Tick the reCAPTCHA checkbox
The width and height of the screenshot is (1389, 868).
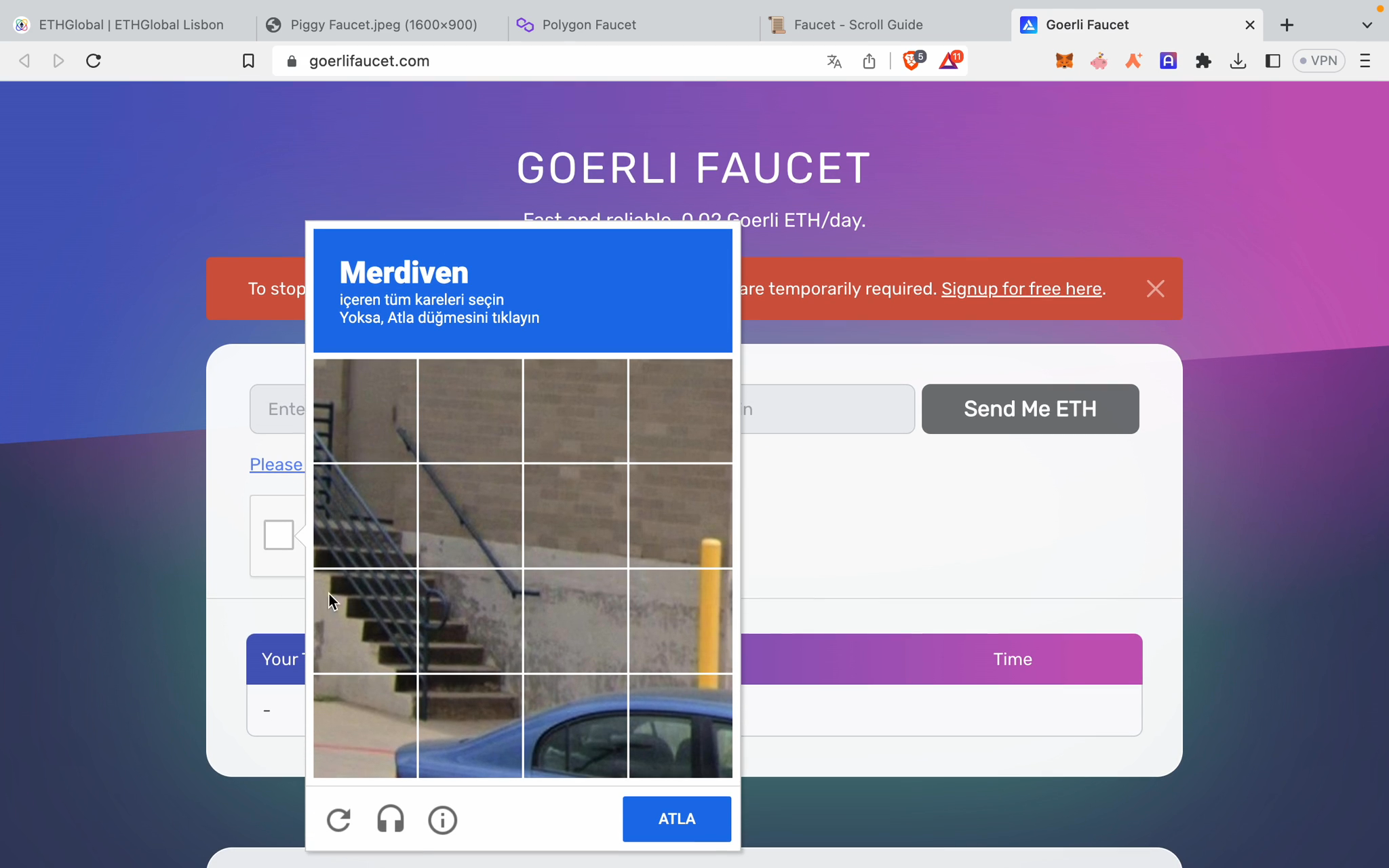click(x=278, y=535)
